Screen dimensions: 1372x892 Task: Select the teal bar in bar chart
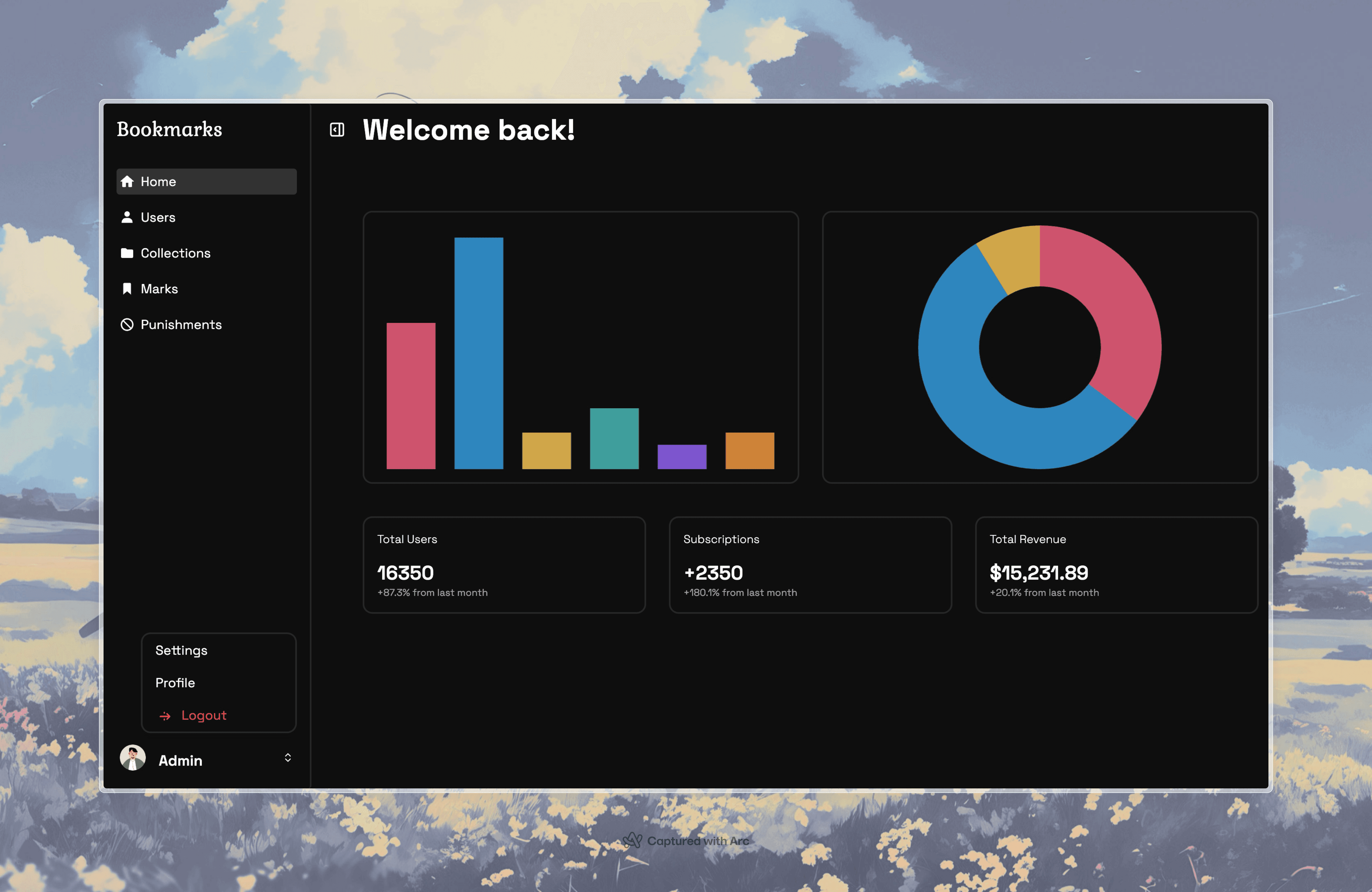pos(614,439)
